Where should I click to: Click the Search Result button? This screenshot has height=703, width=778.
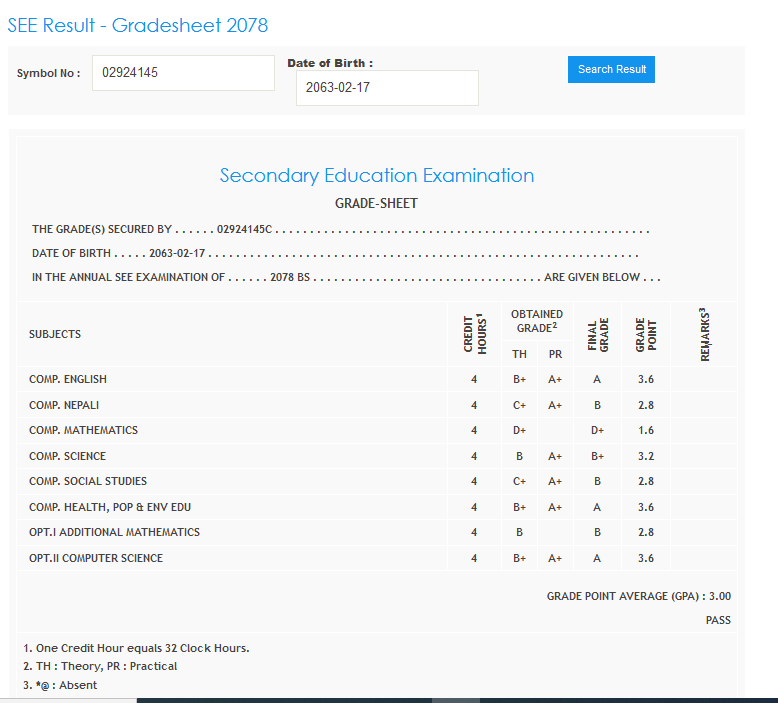click(611, 70)
